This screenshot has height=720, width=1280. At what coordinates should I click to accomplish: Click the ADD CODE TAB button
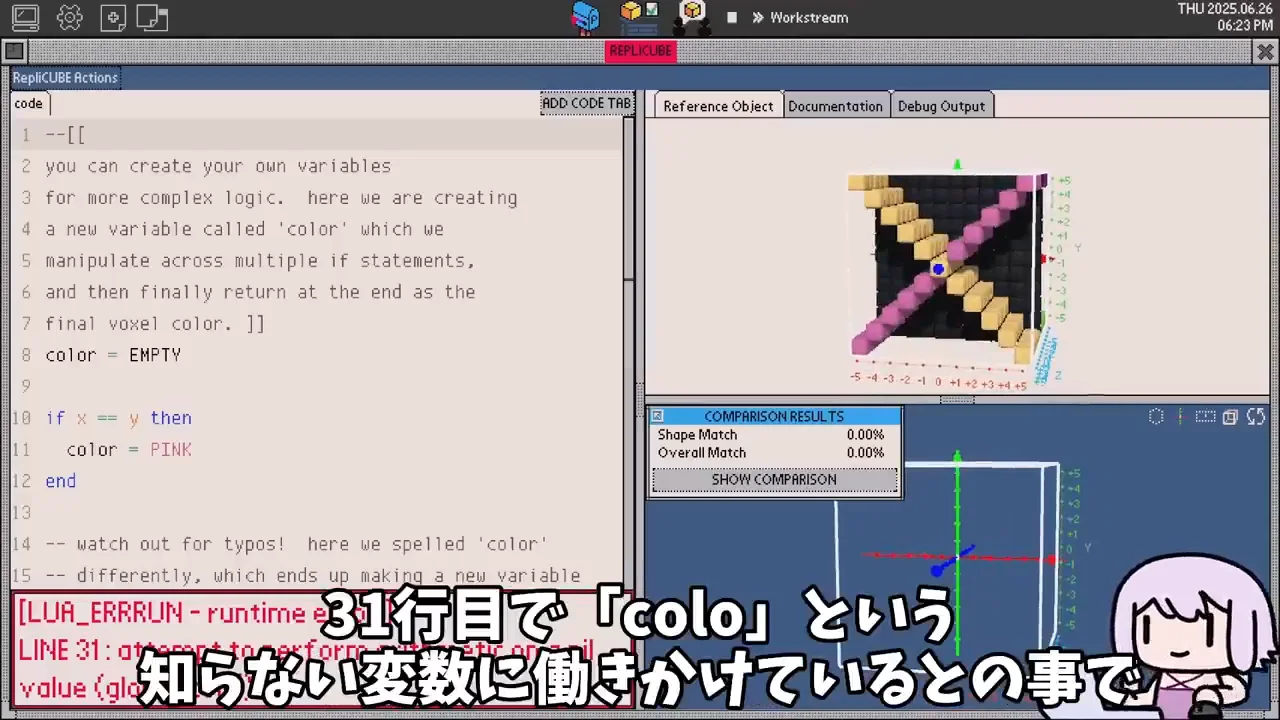[x=587, y=103]
